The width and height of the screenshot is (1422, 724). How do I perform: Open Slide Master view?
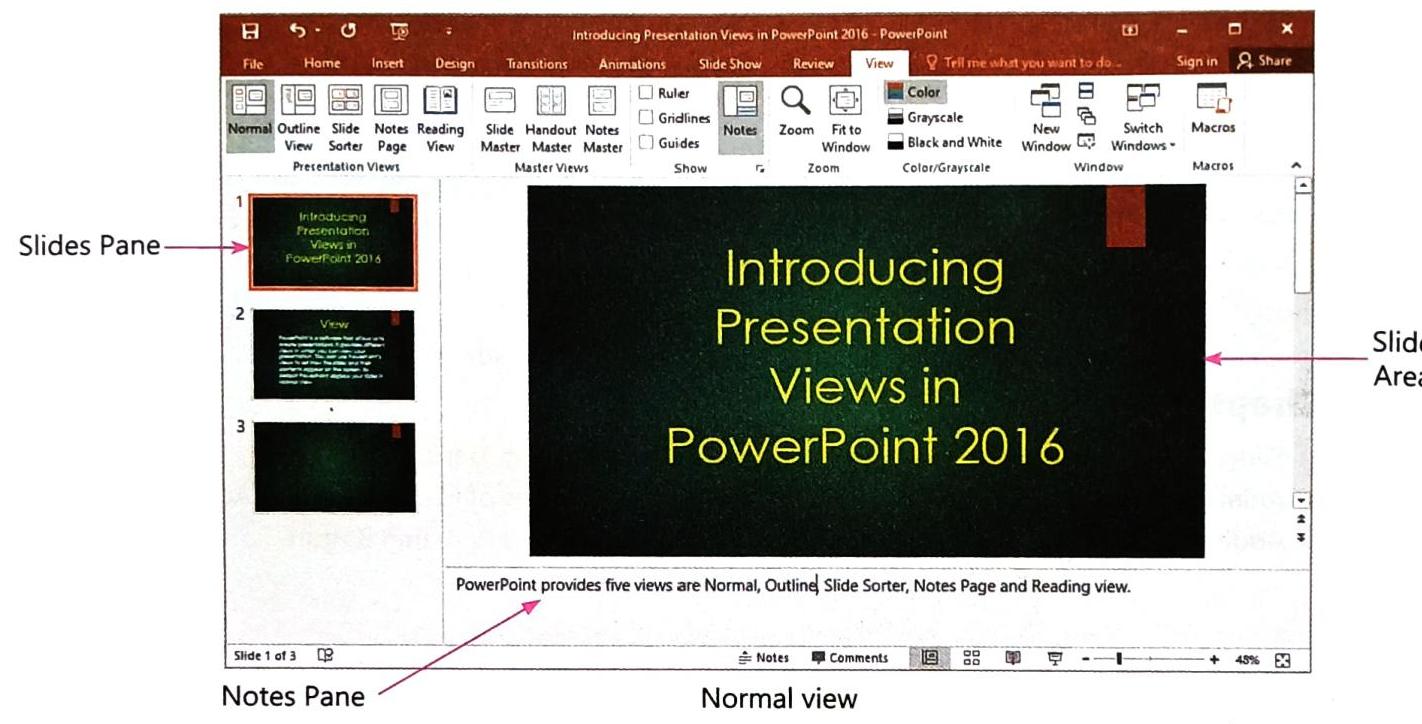(x=500, y=119)
